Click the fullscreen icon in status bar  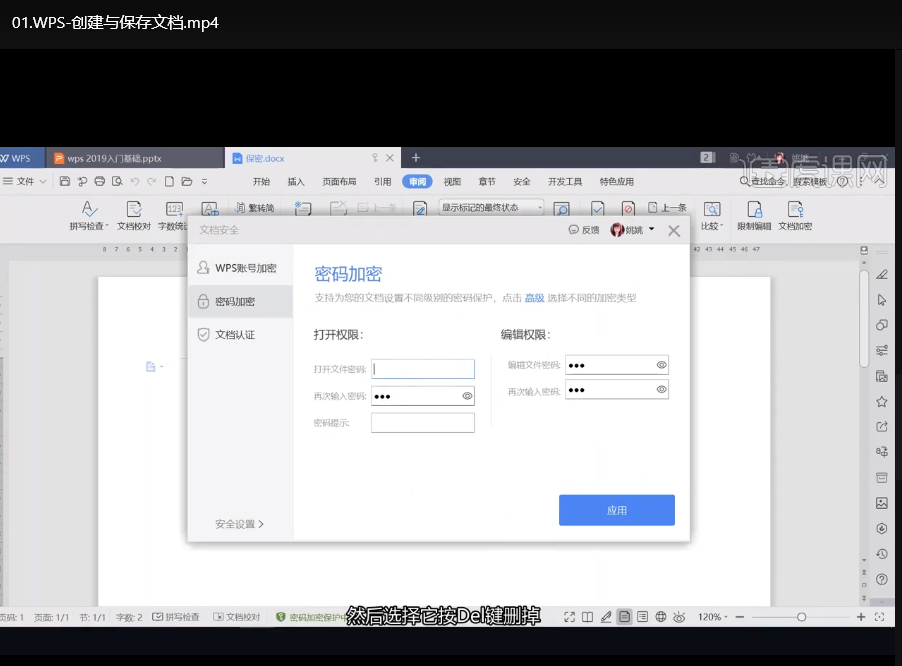coord(569,617)
